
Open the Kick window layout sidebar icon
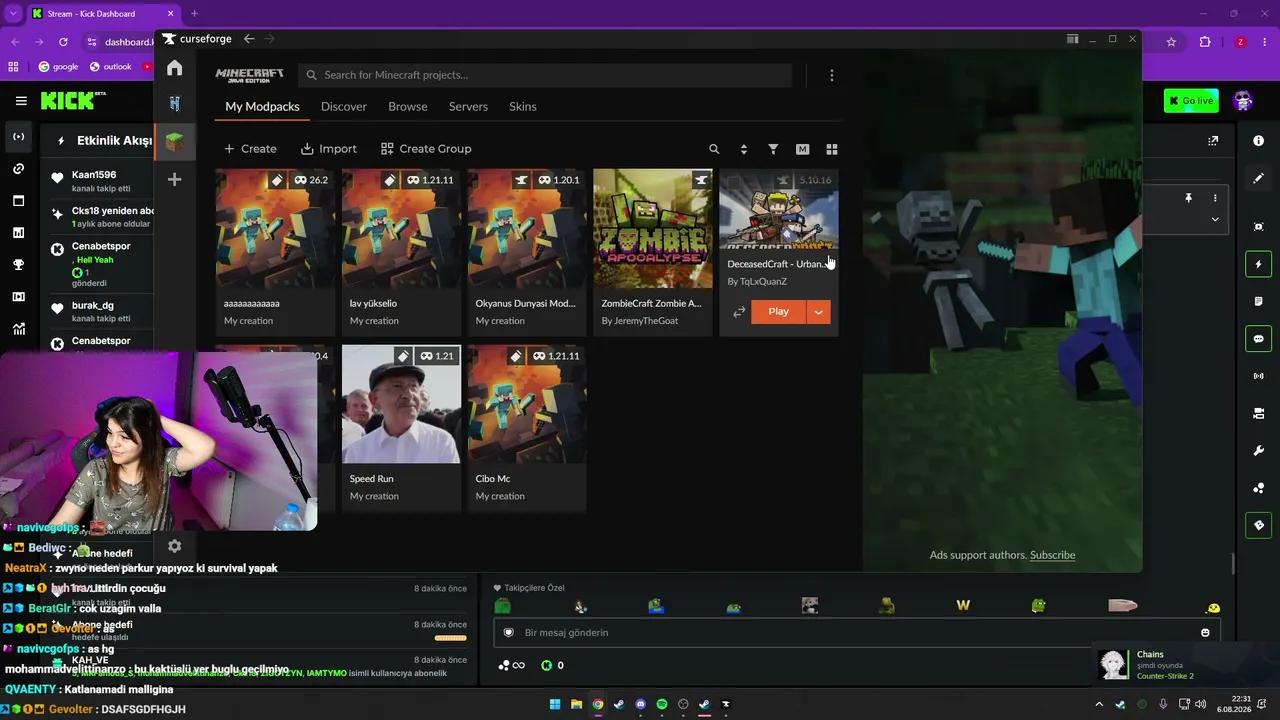pyautogui.click(x=18, y=201)
